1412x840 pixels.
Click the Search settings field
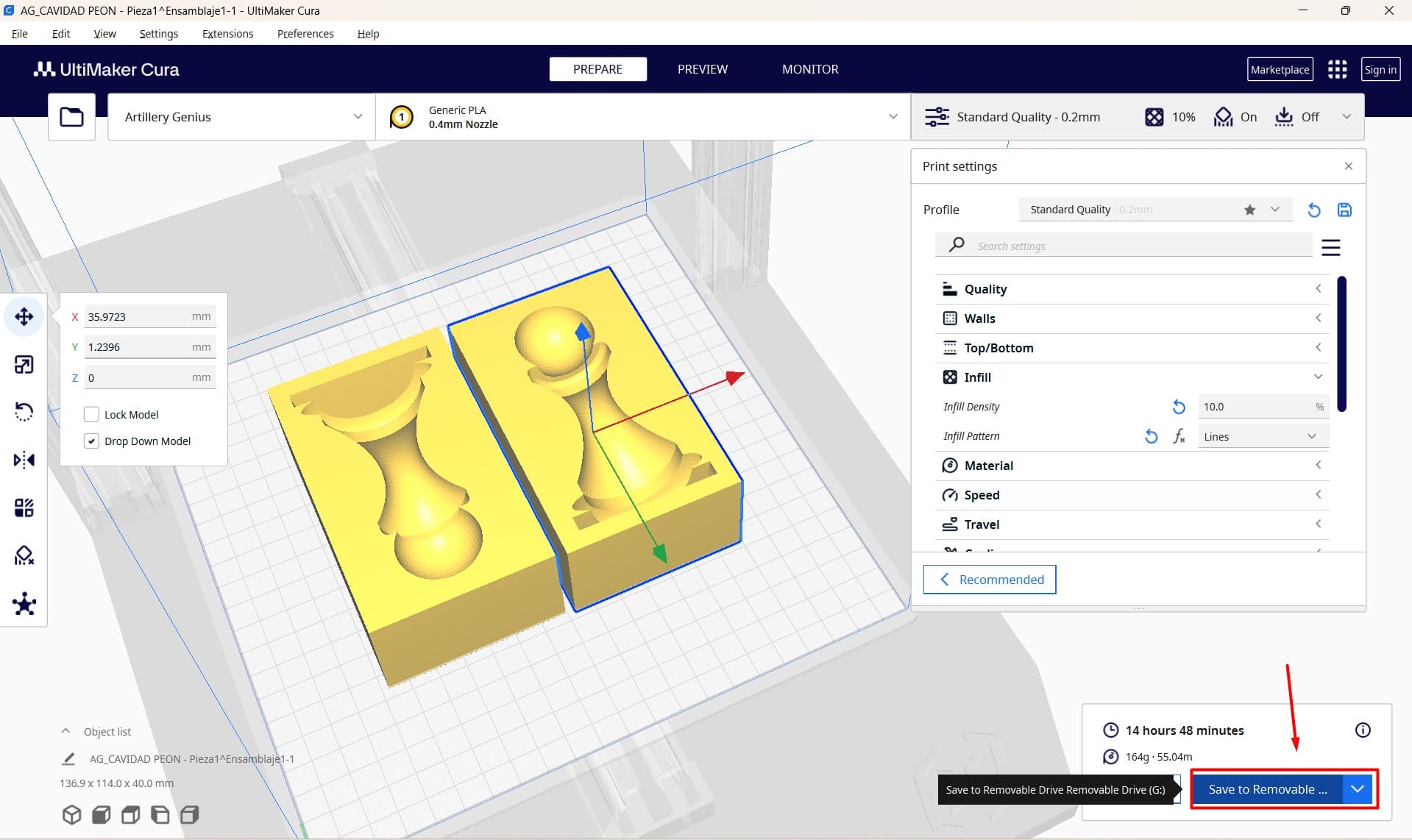1124,246
